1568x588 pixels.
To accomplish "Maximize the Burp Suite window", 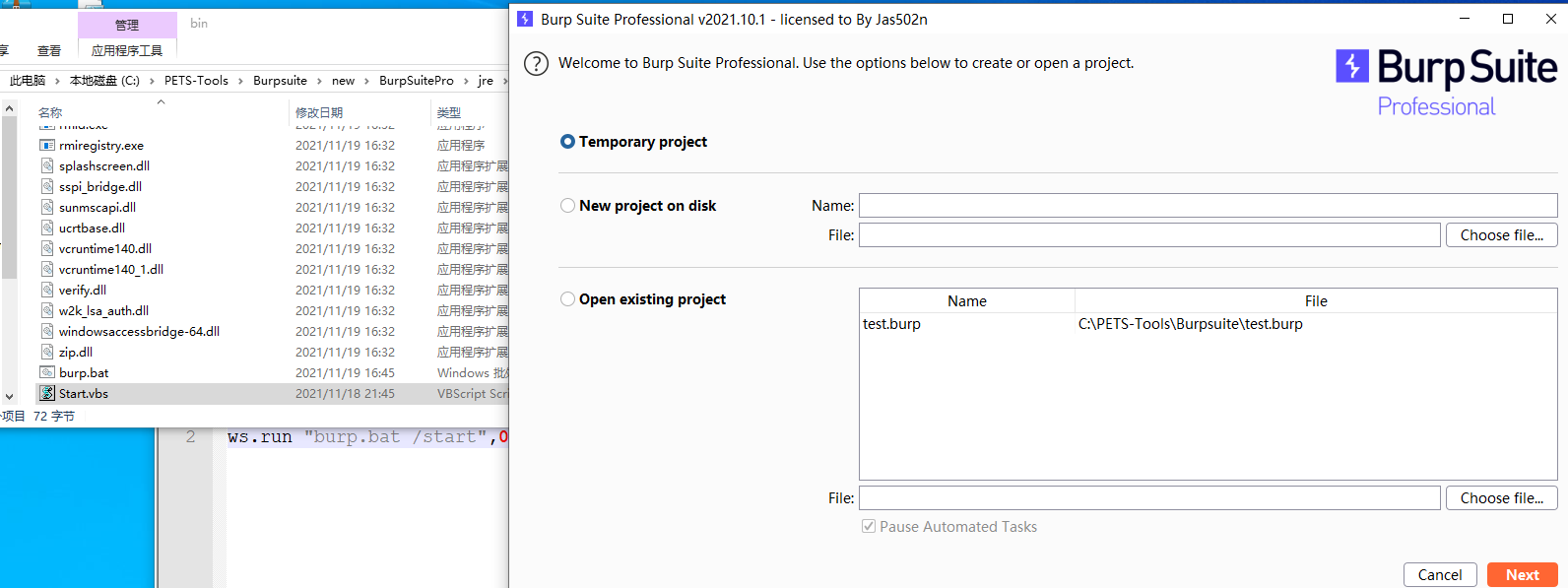I will tap(1507, 19).
